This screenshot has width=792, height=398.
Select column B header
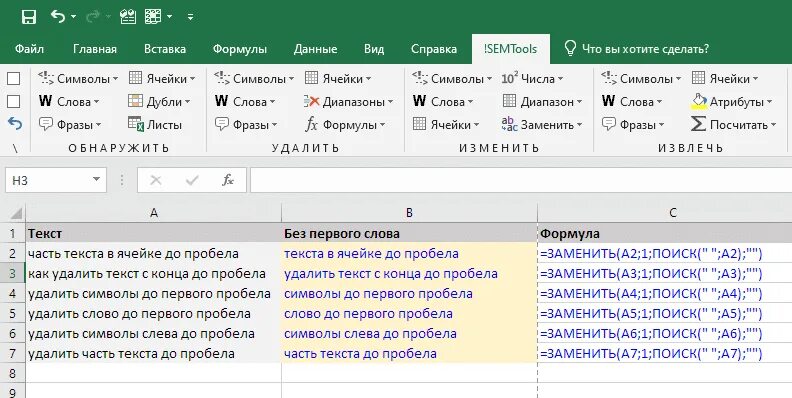tap(409, 213)
